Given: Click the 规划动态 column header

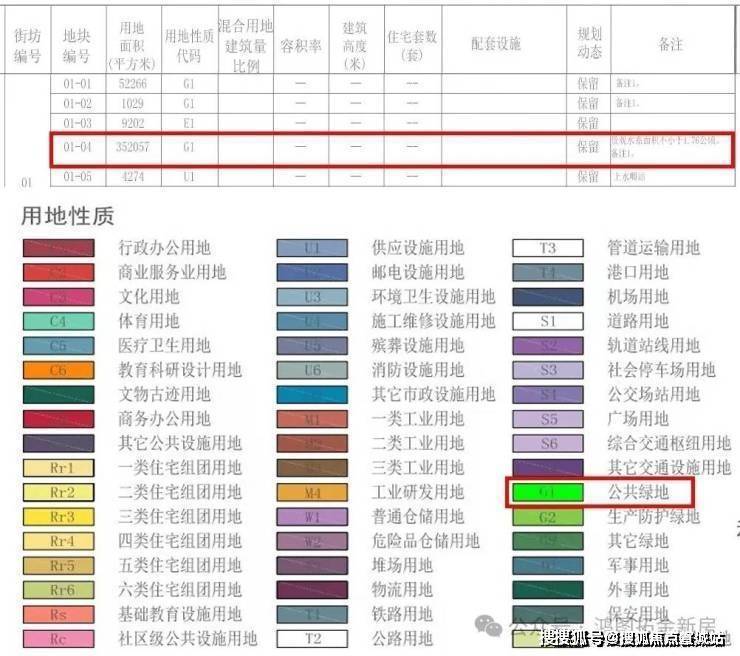Looking at the screenshot, I should tap(589, 42).
